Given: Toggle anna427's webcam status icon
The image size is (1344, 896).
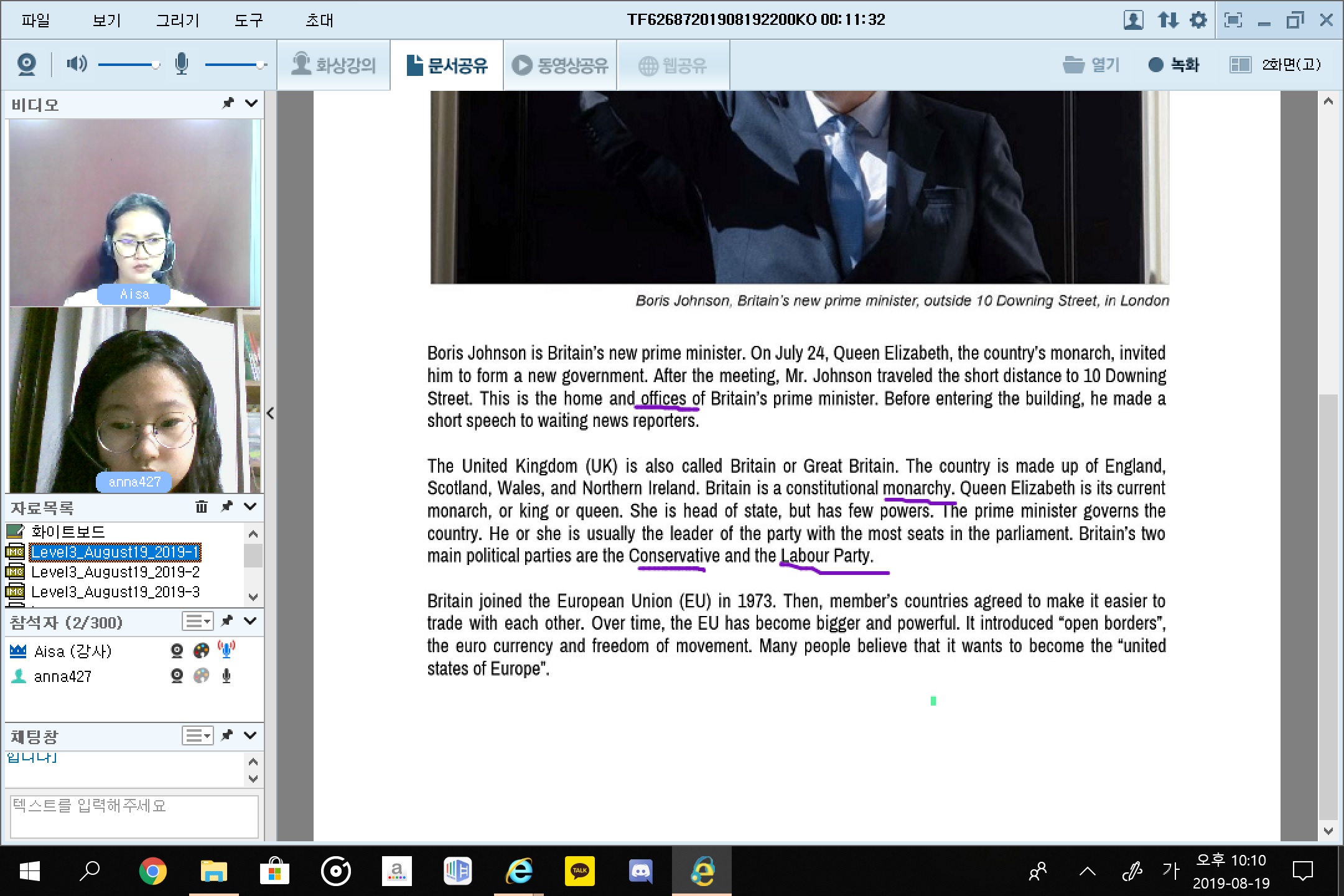Looking at the screenshot, I should click(177, 676).
